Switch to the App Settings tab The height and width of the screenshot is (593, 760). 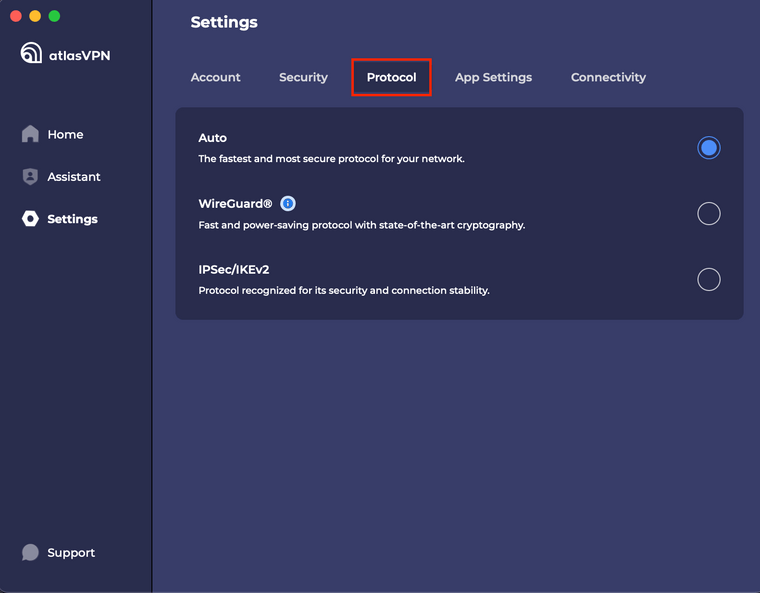(x=493, y=77)
